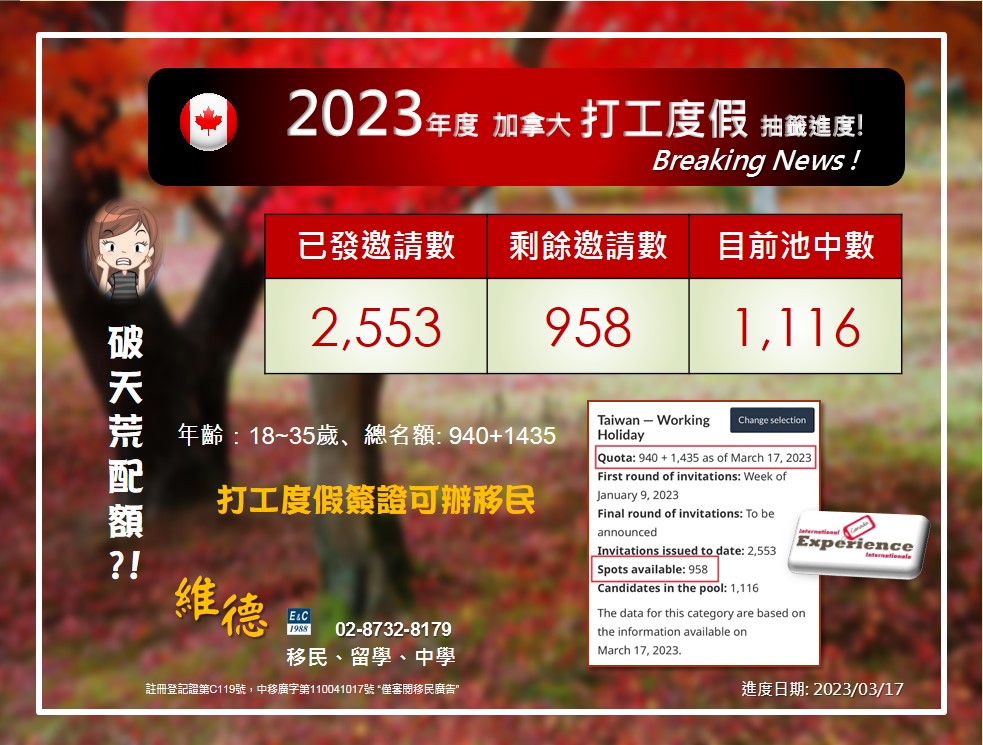Click the '打工度假' headline text

pyautogui.click(x=663, y=118)
